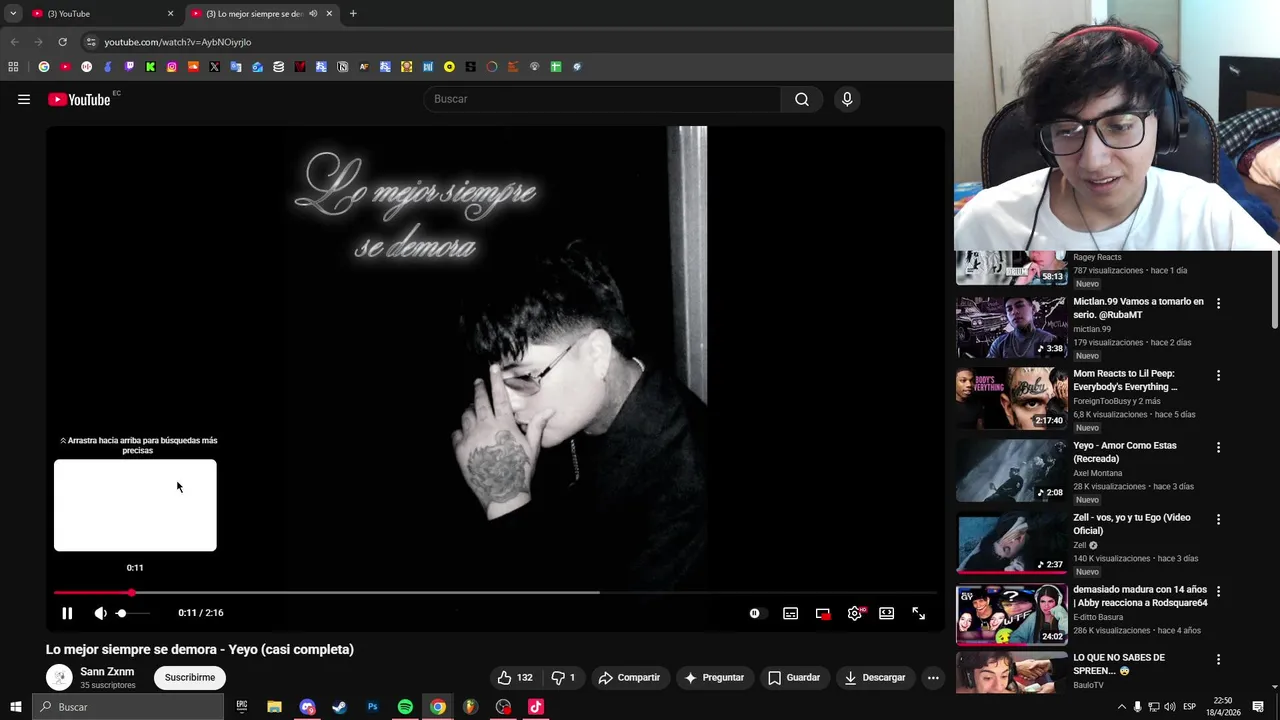
Task: Open options for Mom Reacts to Lil Peep
Action: tap(1218, 375)
